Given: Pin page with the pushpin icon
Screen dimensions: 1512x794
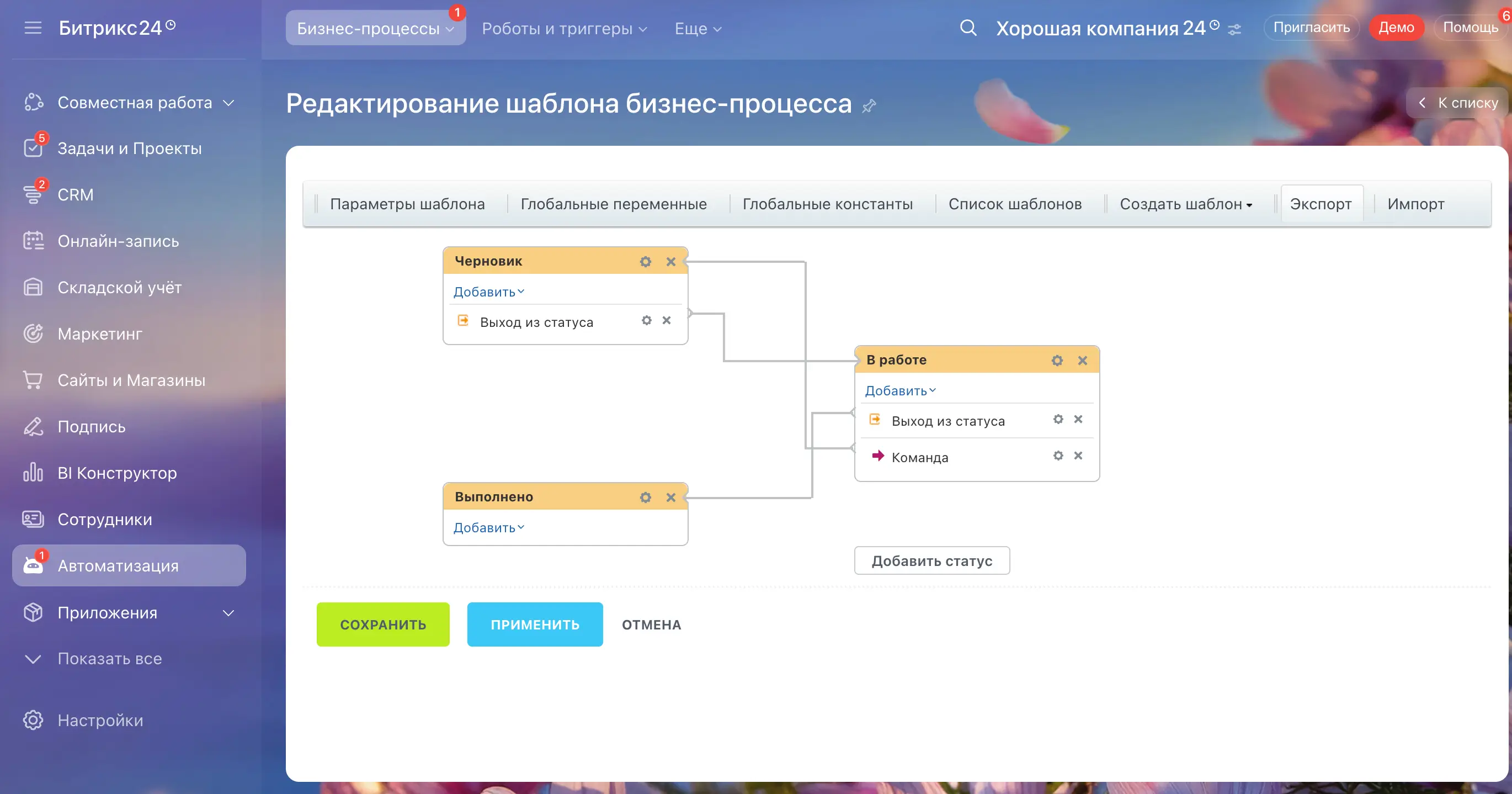Looking at the screenshot, I should click(x=869, y=107).
